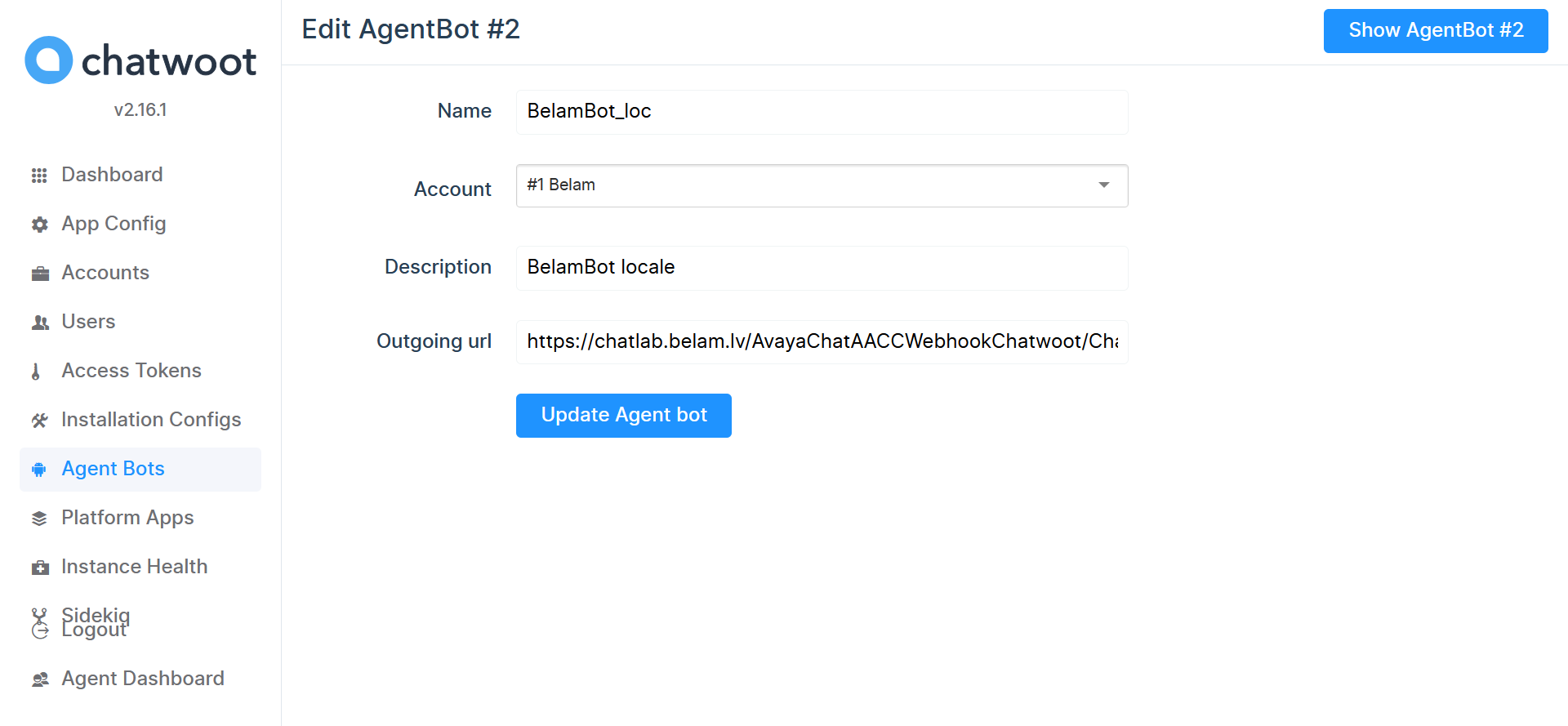Open the Account dropdown arrow
This screenshot has height=726, width=1568.
pos(1103,185)
